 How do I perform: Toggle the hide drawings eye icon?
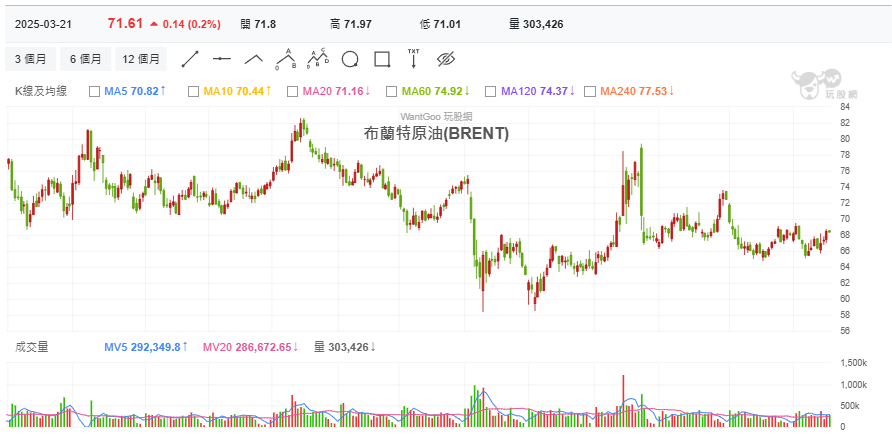pyautogui.click(x=446, y=58)
